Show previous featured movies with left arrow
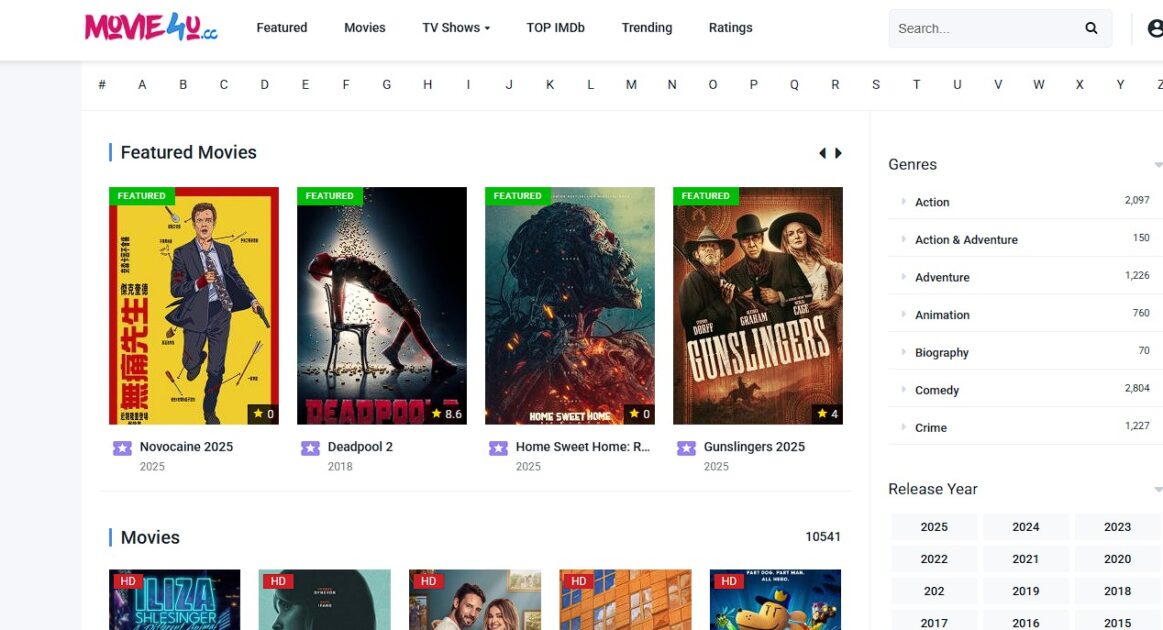Image resolution: width=1163 pixels, height=630 pixels. click(822, 153)
